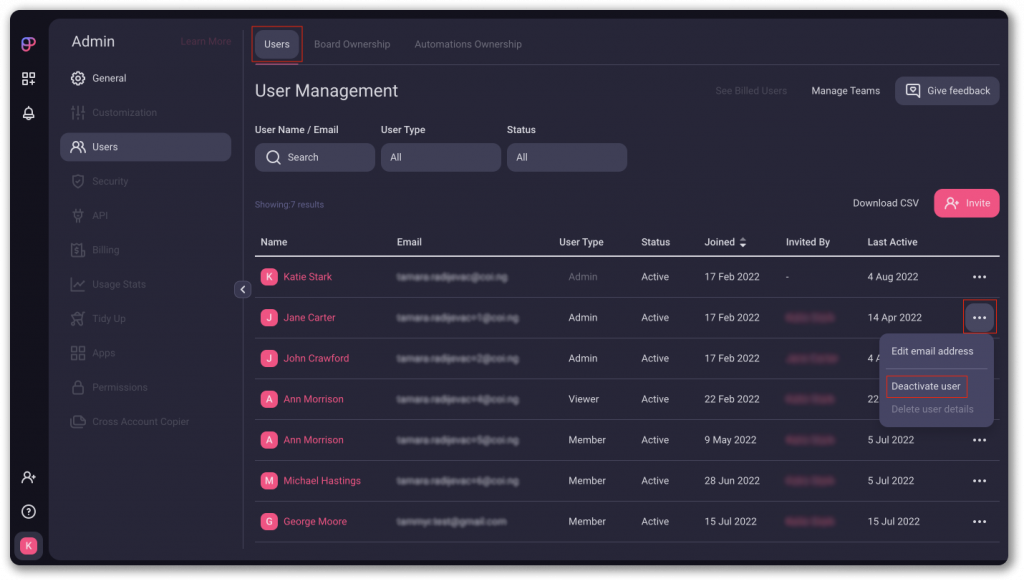Click the User Name / Email search field
This screenshot has height=581, width=1024.
coord(315,157)
